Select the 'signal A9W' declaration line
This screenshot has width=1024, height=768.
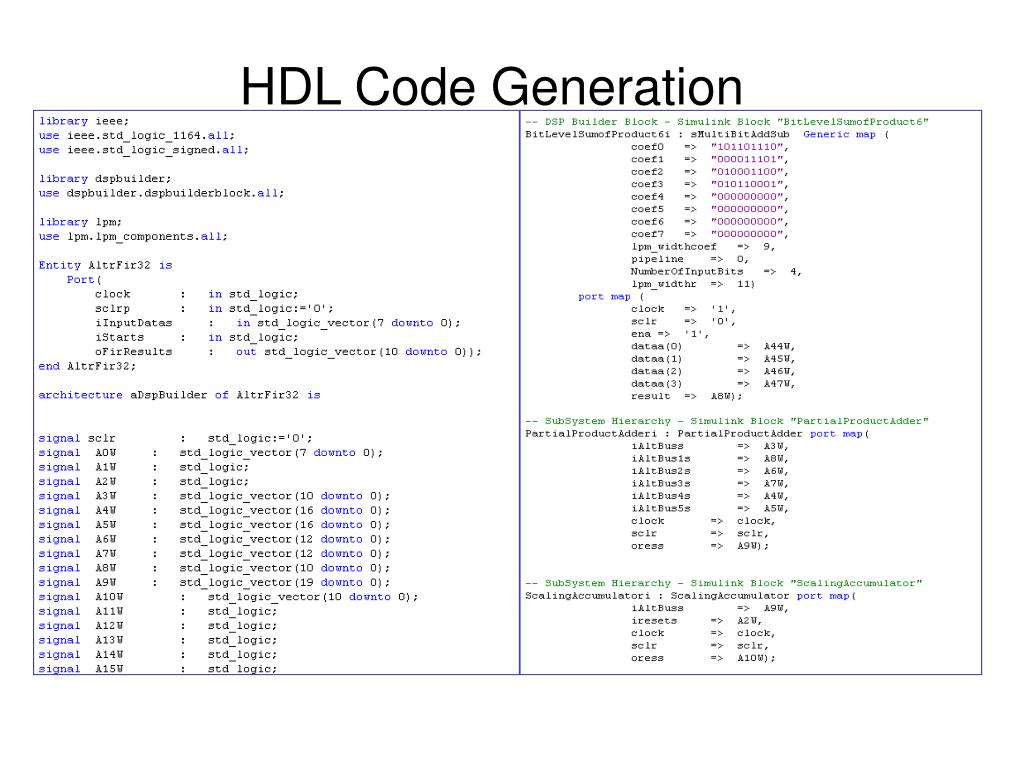[214, 582]
